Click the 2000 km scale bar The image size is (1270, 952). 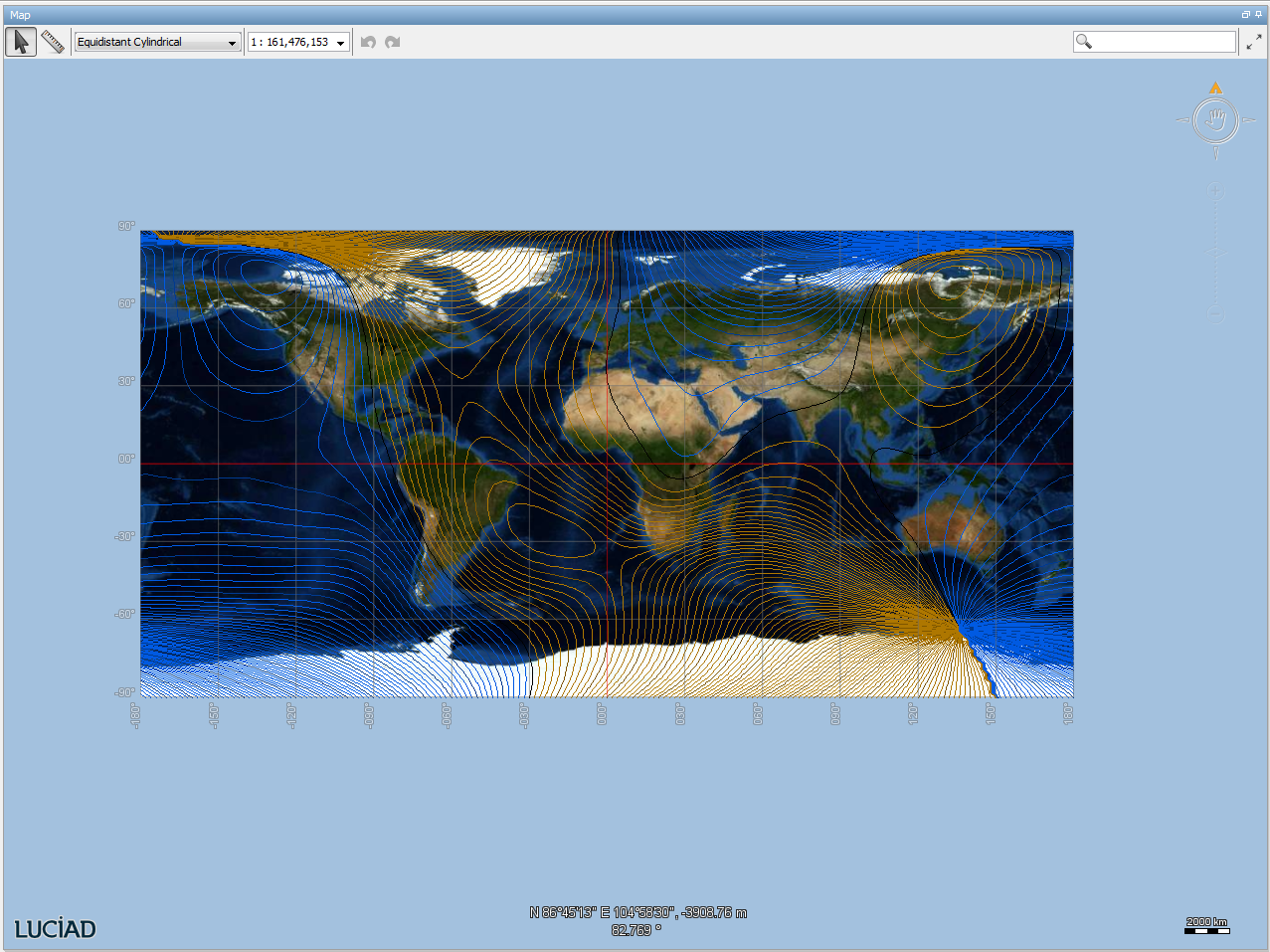point(1206,926)
